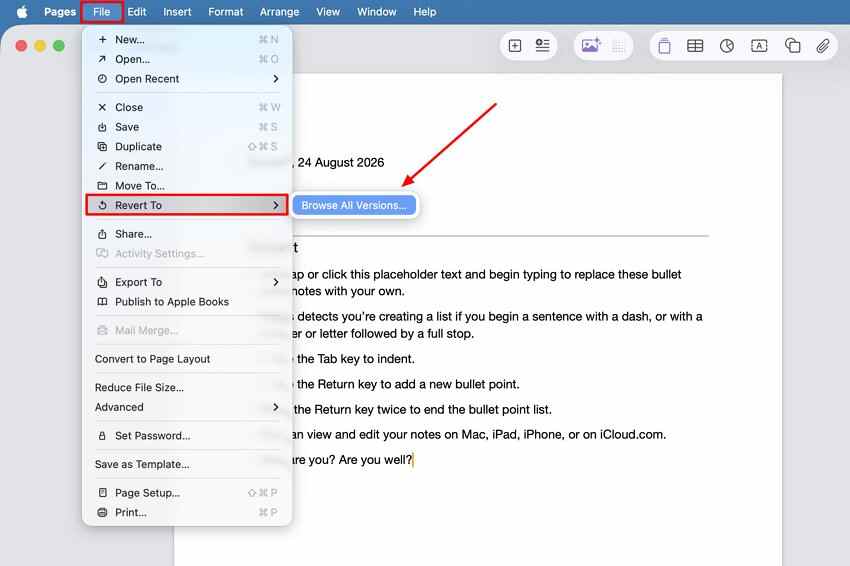Viewport: 850px width, 566px height.
Task: Choose Page Setup... menu item
Action: [187, 493]
